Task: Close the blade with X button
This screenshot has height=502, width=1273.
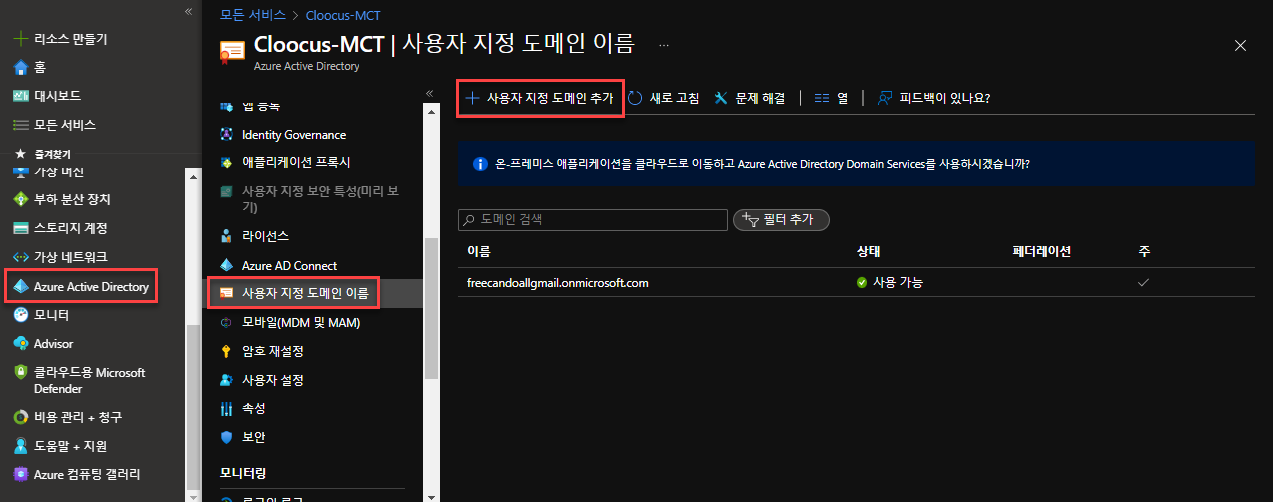Action: [x=1240, y=45]
